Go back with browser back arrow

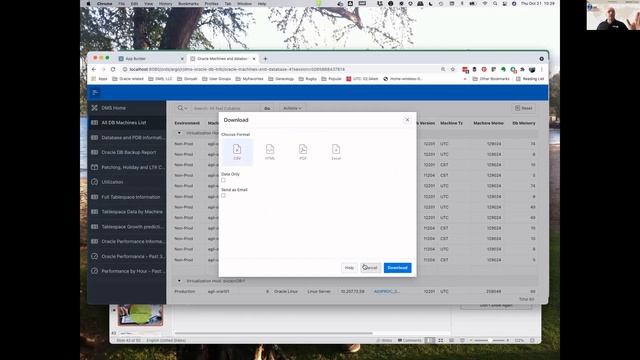tap(94, 69)
